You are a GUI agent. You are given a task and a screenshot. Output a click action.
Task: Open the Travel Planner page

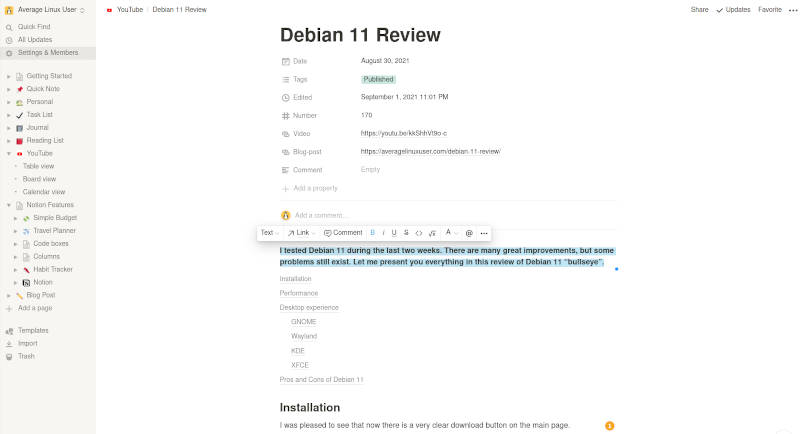[x=55, y=231]
